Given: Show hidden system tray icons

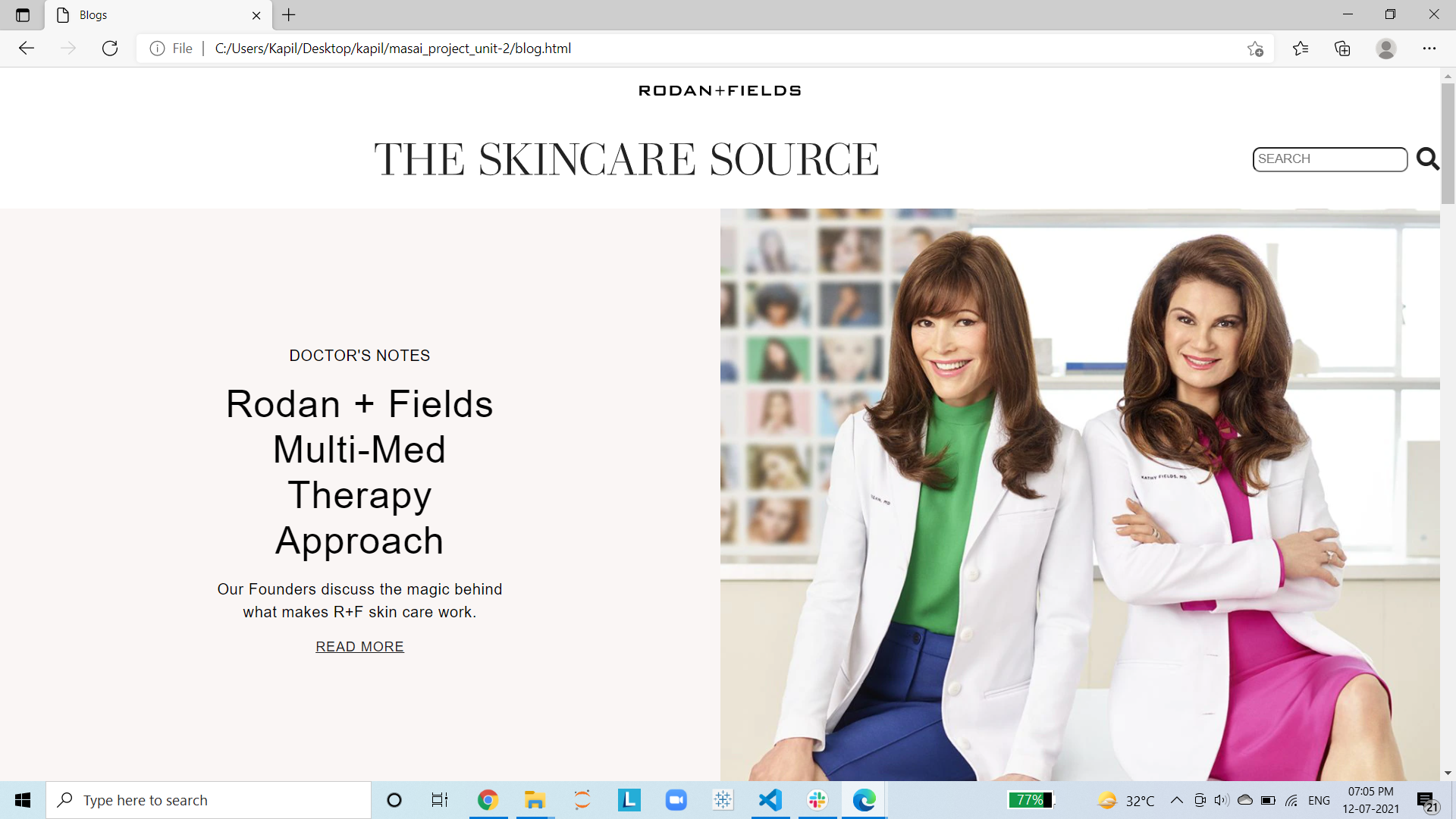Looking at the screenshot, I should pyautogui.click(x=1176, y=800).
